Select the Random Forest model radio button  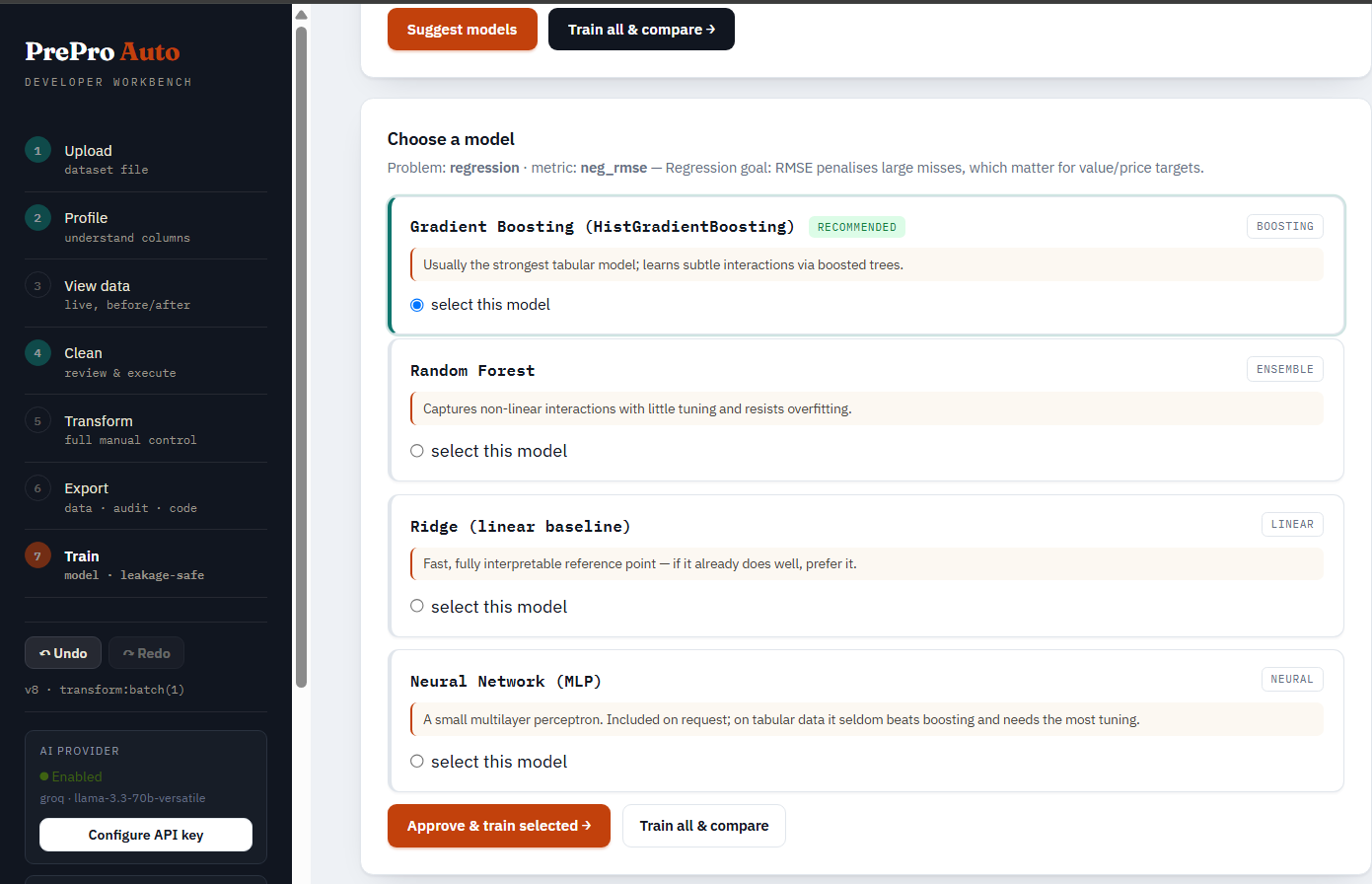pos(417,451)
